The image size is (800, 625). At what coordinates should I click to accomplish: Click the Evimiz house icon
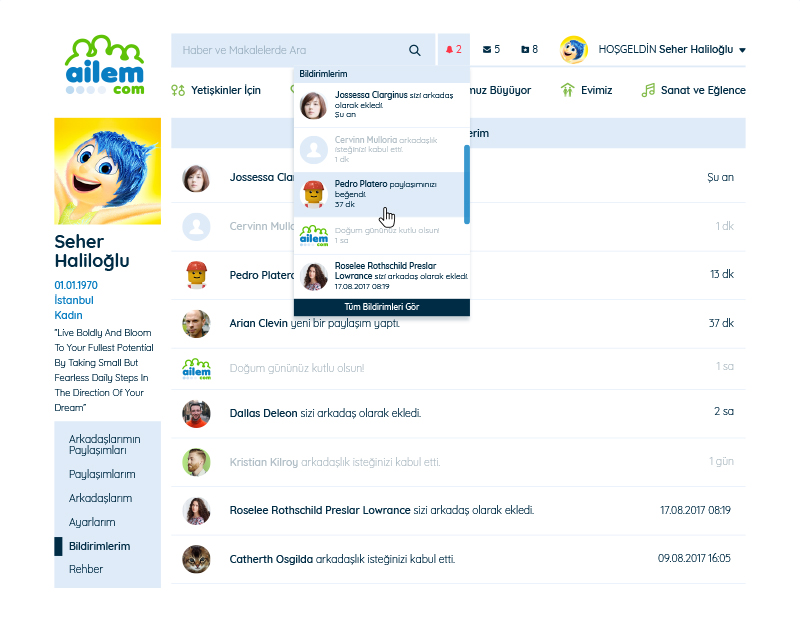(568, 90)
